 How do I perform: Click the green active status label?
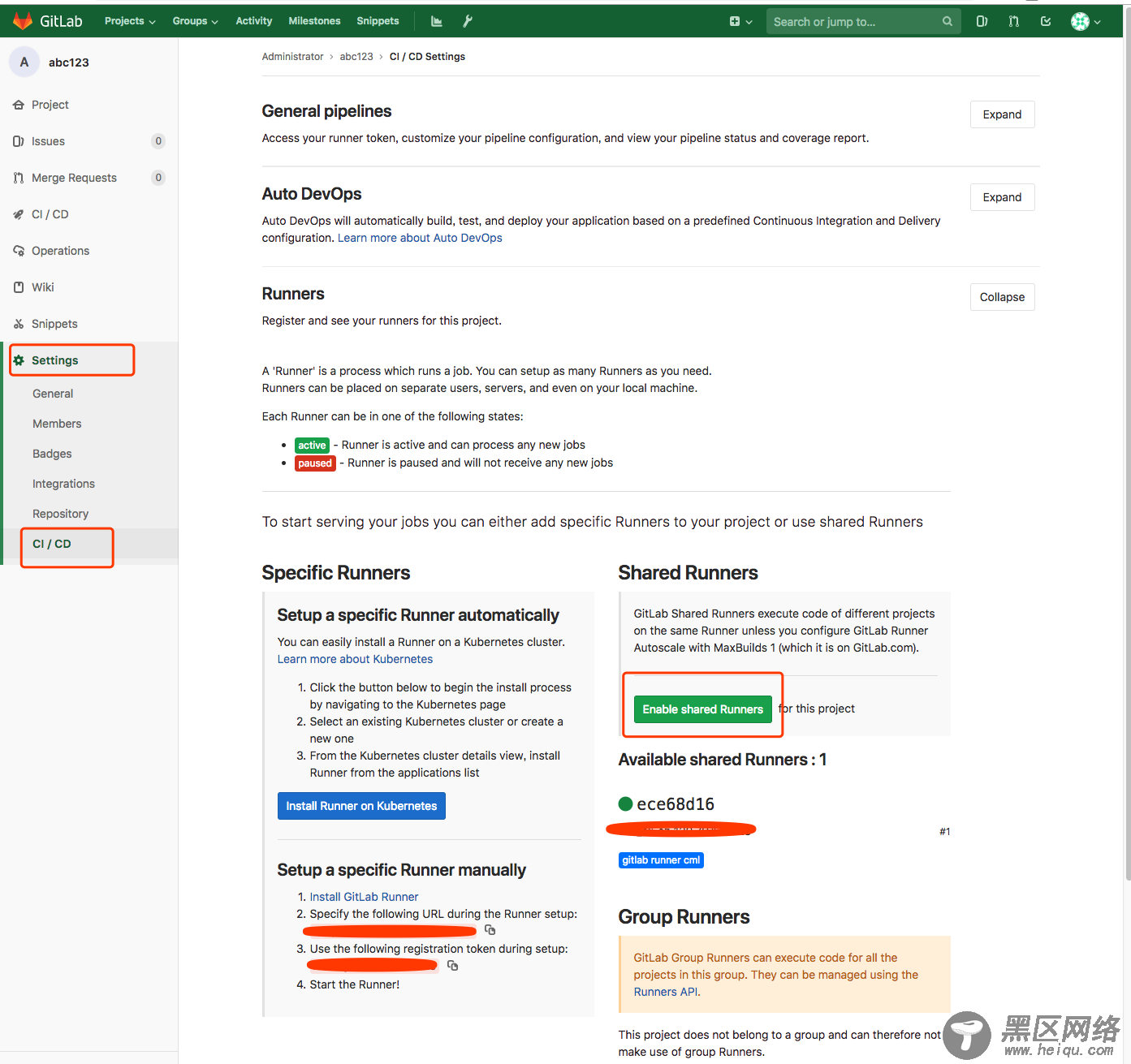(312, 446)
